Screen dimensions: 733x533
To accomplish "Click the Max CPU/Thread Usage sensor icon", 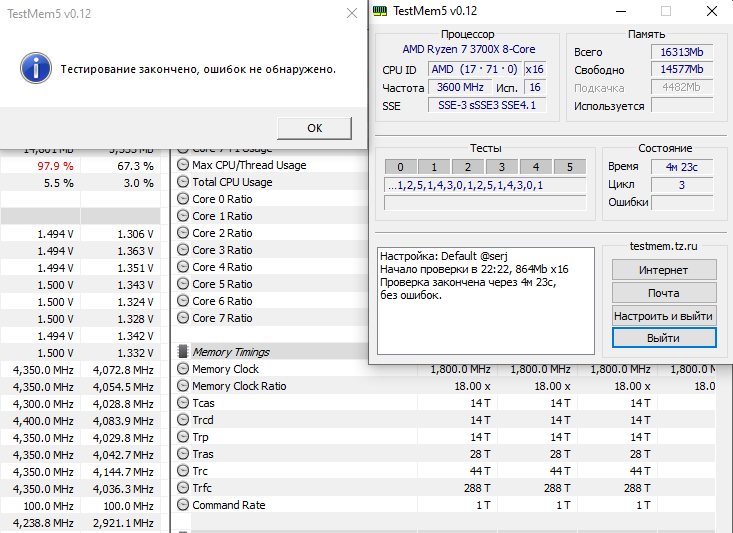I will (183, 165).
